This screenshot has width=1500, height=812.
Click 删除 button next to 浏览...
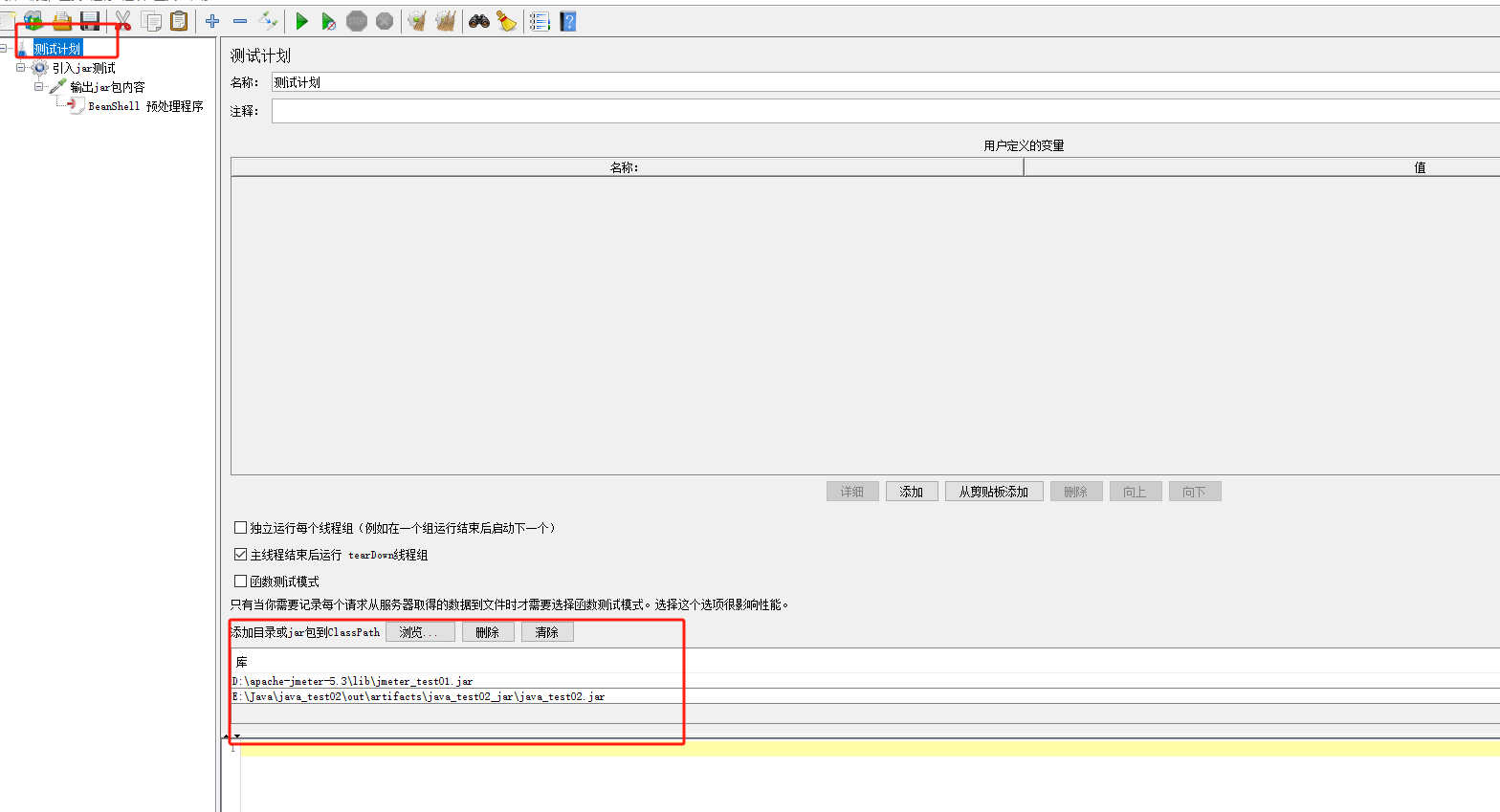[x=488, y=632]
